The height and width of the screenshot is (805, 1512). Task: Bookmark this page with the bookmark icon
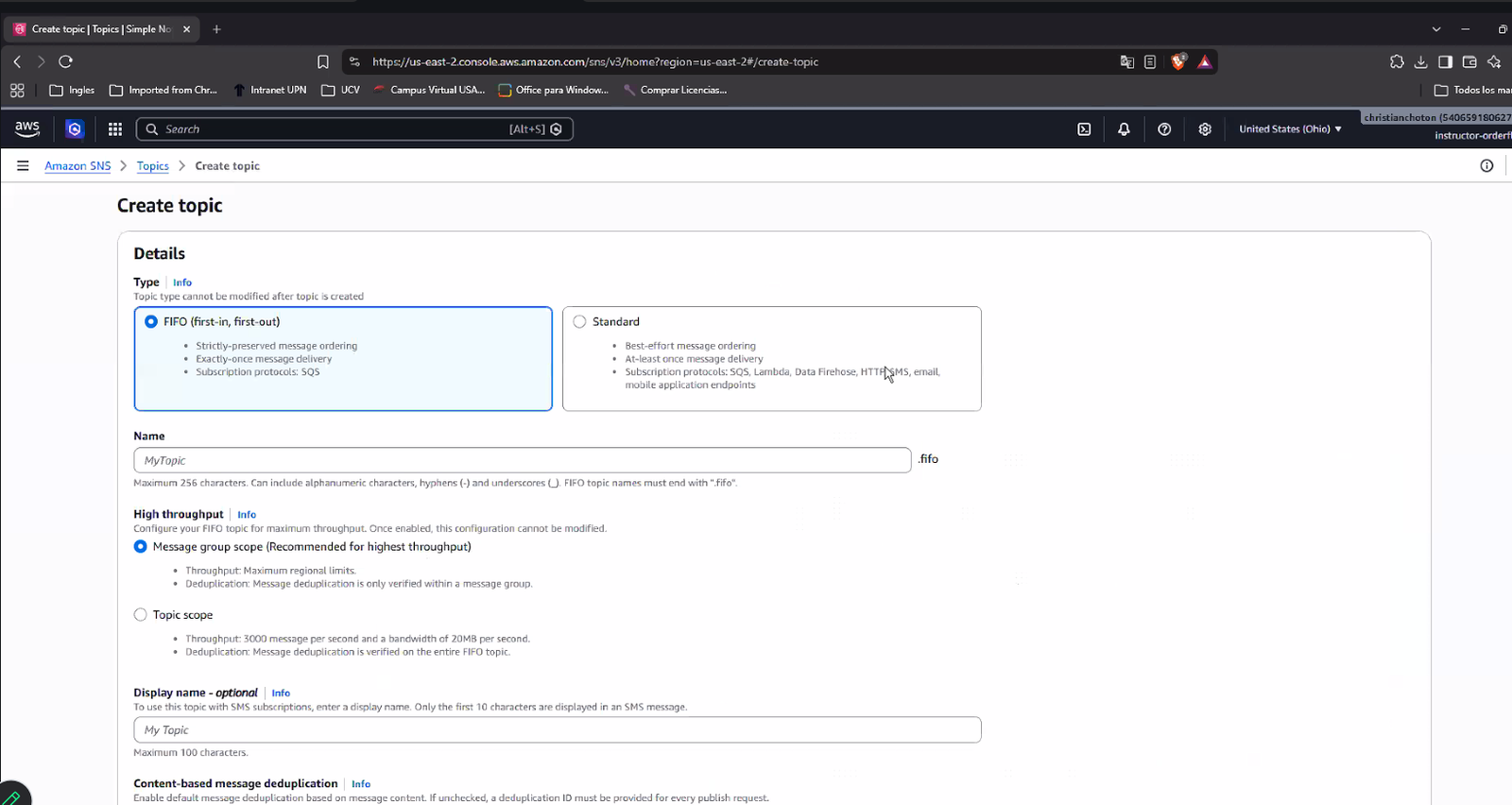coord(323,61)
